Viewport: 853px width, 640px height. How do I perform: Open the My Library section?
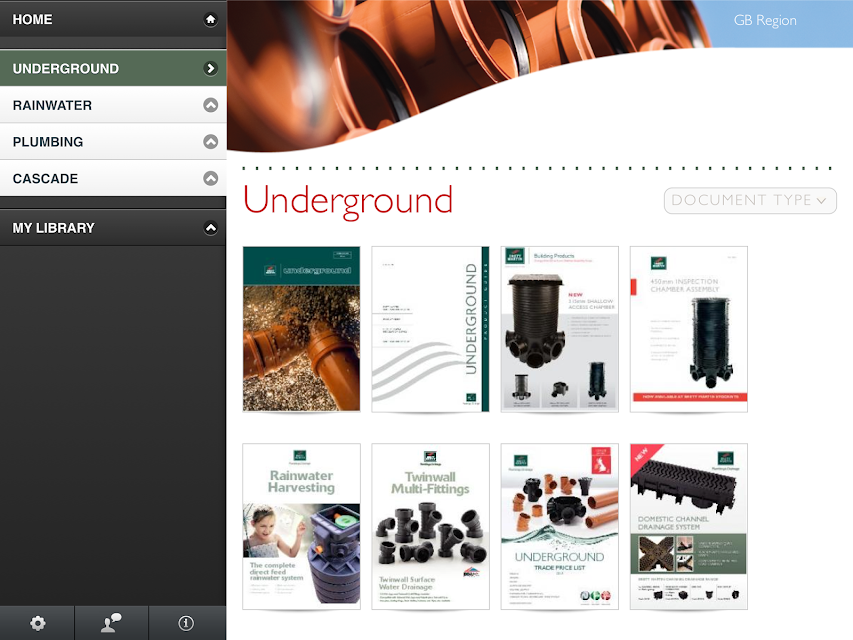(x=113, y=227)
